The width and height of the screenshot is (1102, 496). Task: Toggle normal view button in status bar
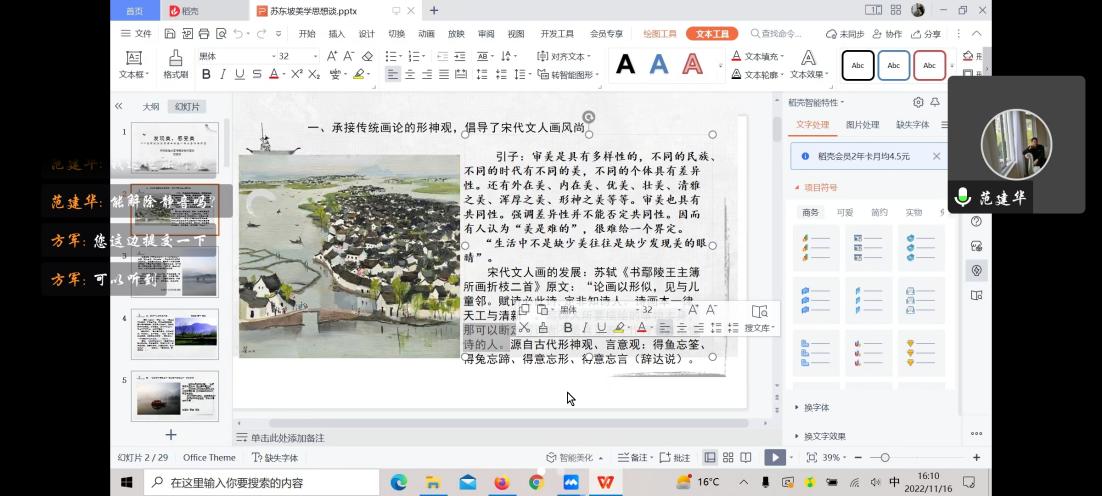[x=710, y=457]
